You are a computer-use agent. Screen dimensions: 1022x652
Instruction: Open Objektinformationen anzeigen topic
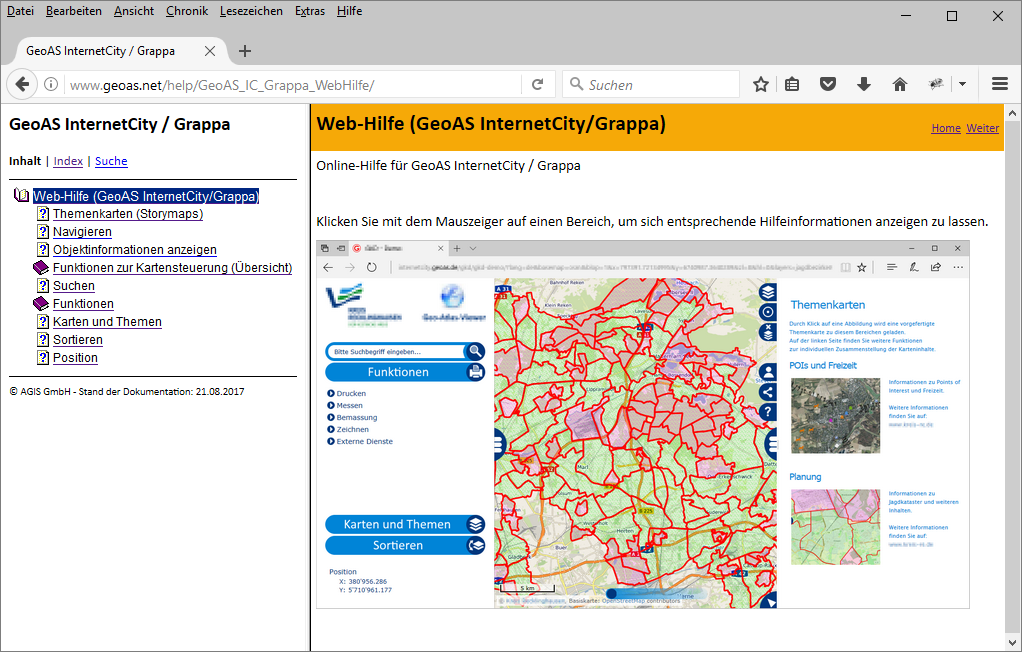[135, 250]
